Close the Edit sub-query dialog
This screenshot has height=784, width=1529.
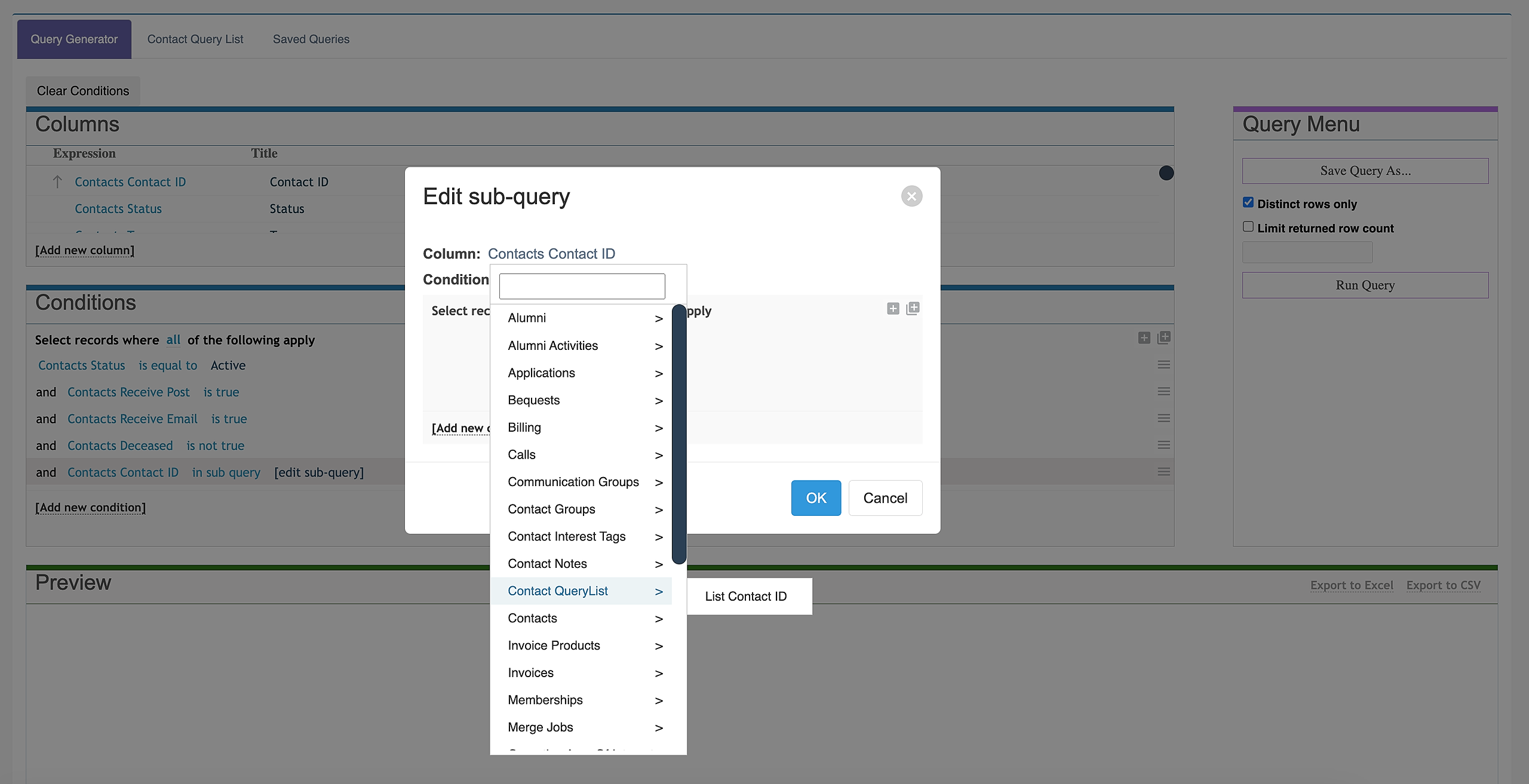tap(911, 196)
